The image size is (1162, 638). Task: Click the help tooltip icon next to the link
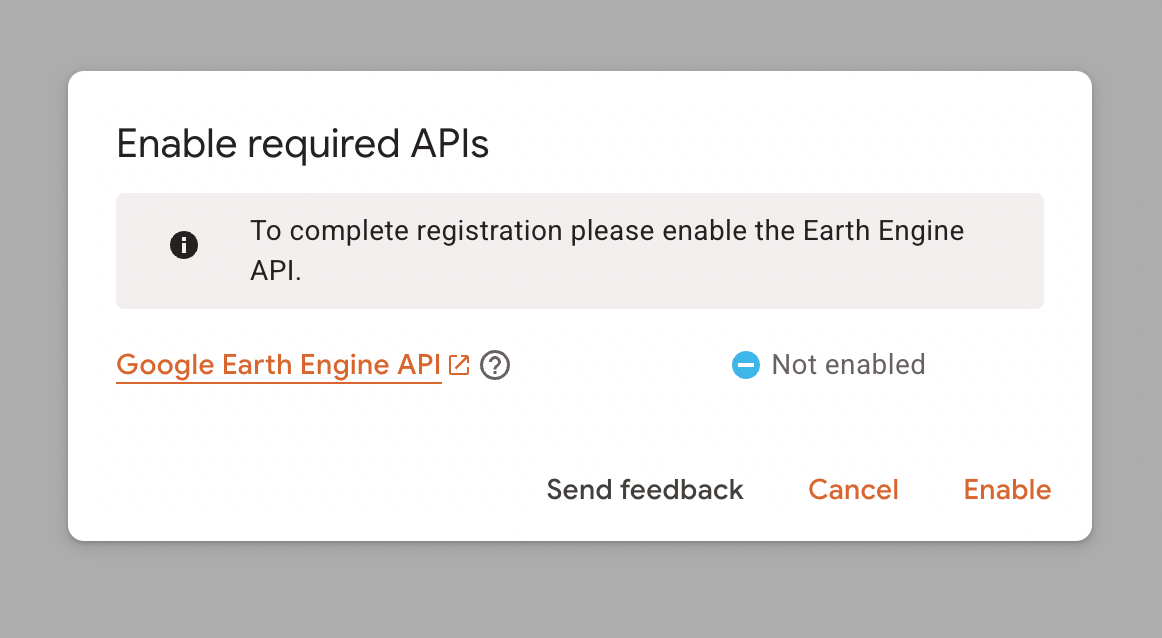[x=494, y=365]
